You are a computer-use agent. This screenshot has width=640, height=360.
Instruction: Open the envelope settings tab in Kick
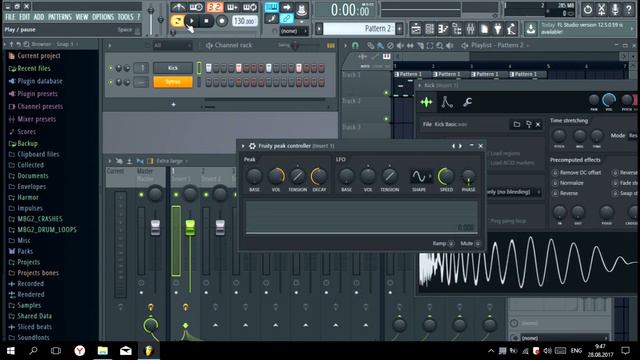(447, 102)
